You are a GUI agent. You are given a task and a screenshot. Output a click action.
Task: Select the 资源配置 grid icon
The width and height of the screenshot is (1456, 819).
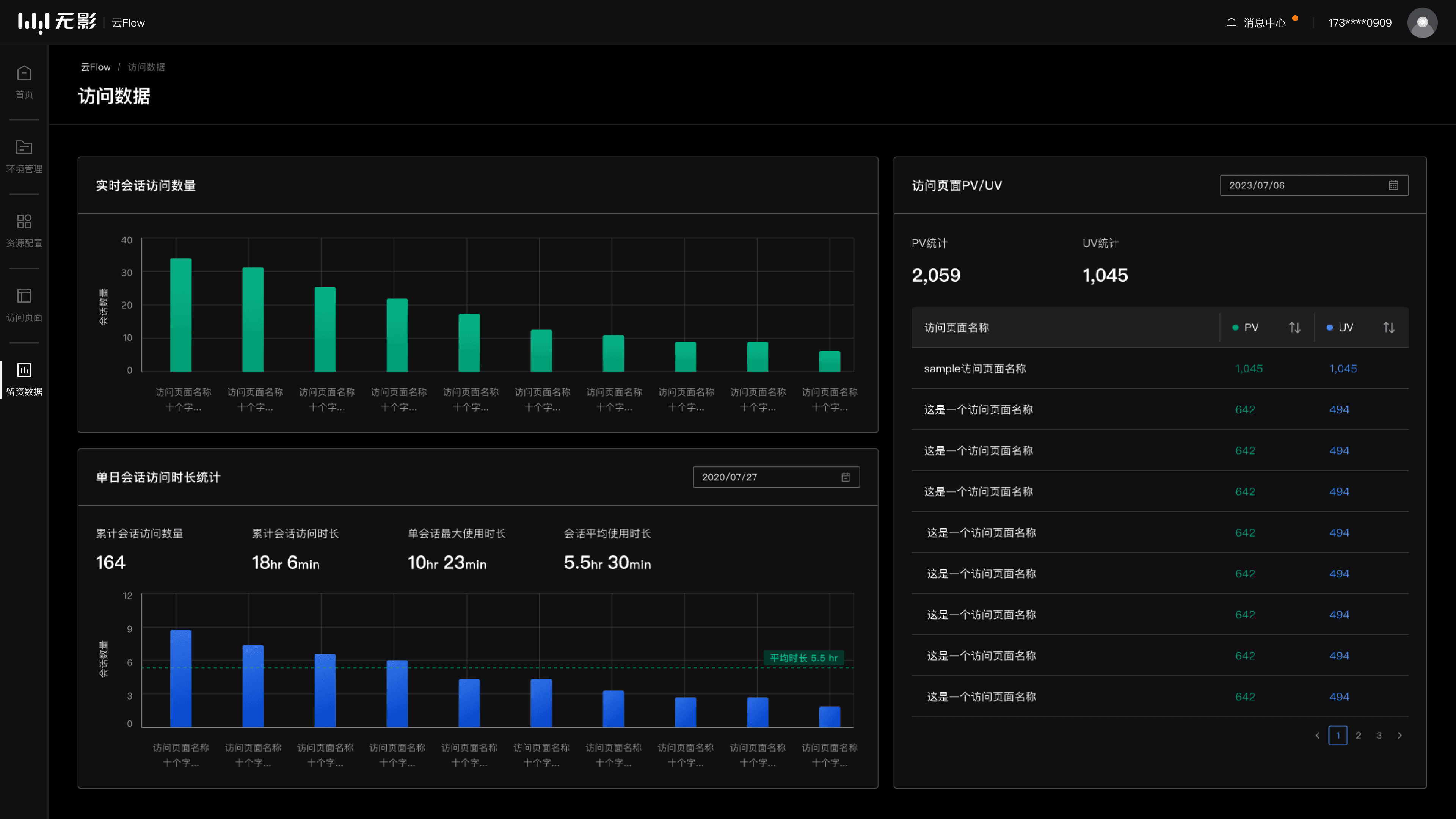[24, 221]
